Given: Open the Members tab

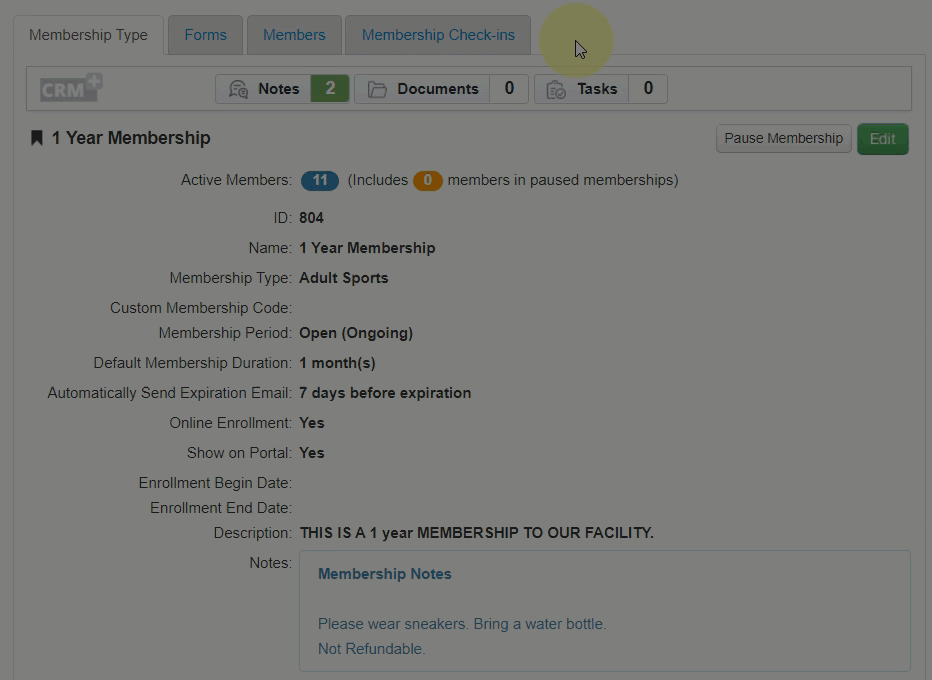Looking at the screenshot, I should 294,35.
